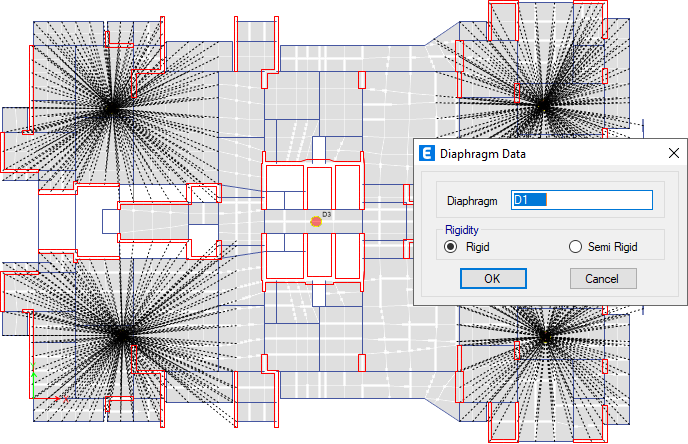This screenshot has width=688, height=444.
Task: Confirm diaphragm data with OK
Action: (x=493, y=279)
